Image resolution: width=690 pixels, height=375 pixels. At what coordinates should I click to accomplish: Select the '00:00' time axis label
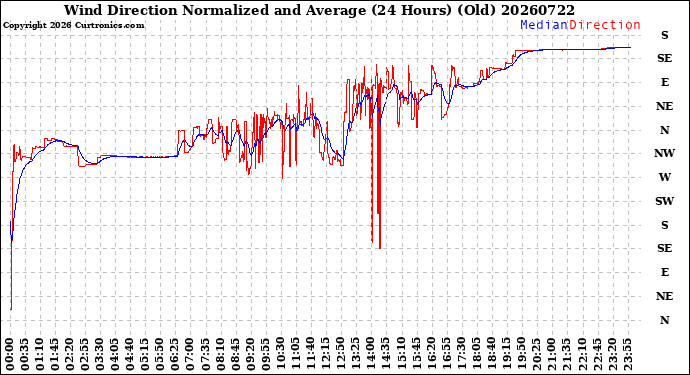(10, 355)
